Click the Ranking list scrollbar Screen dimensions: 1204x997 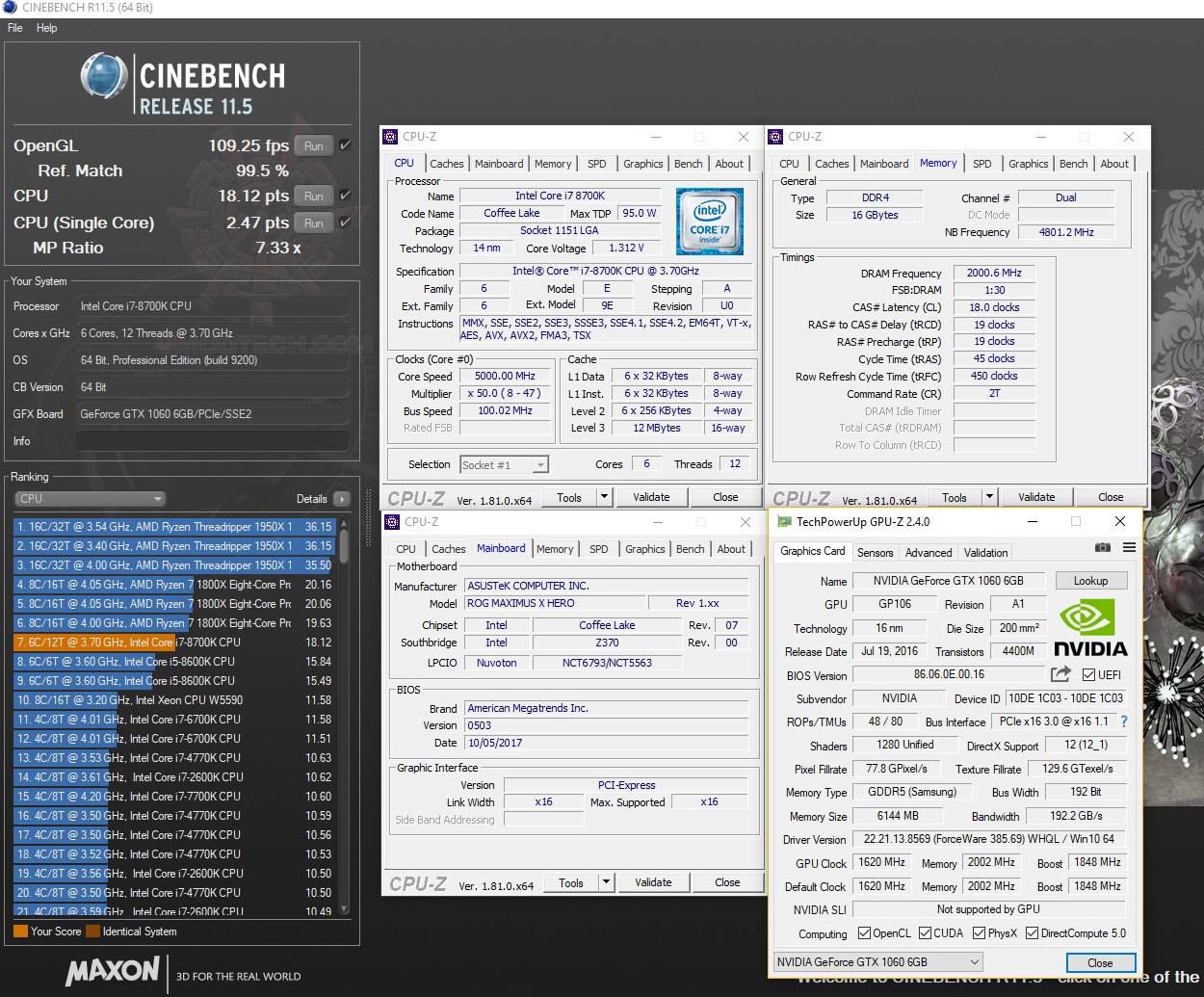pos(344,717)
